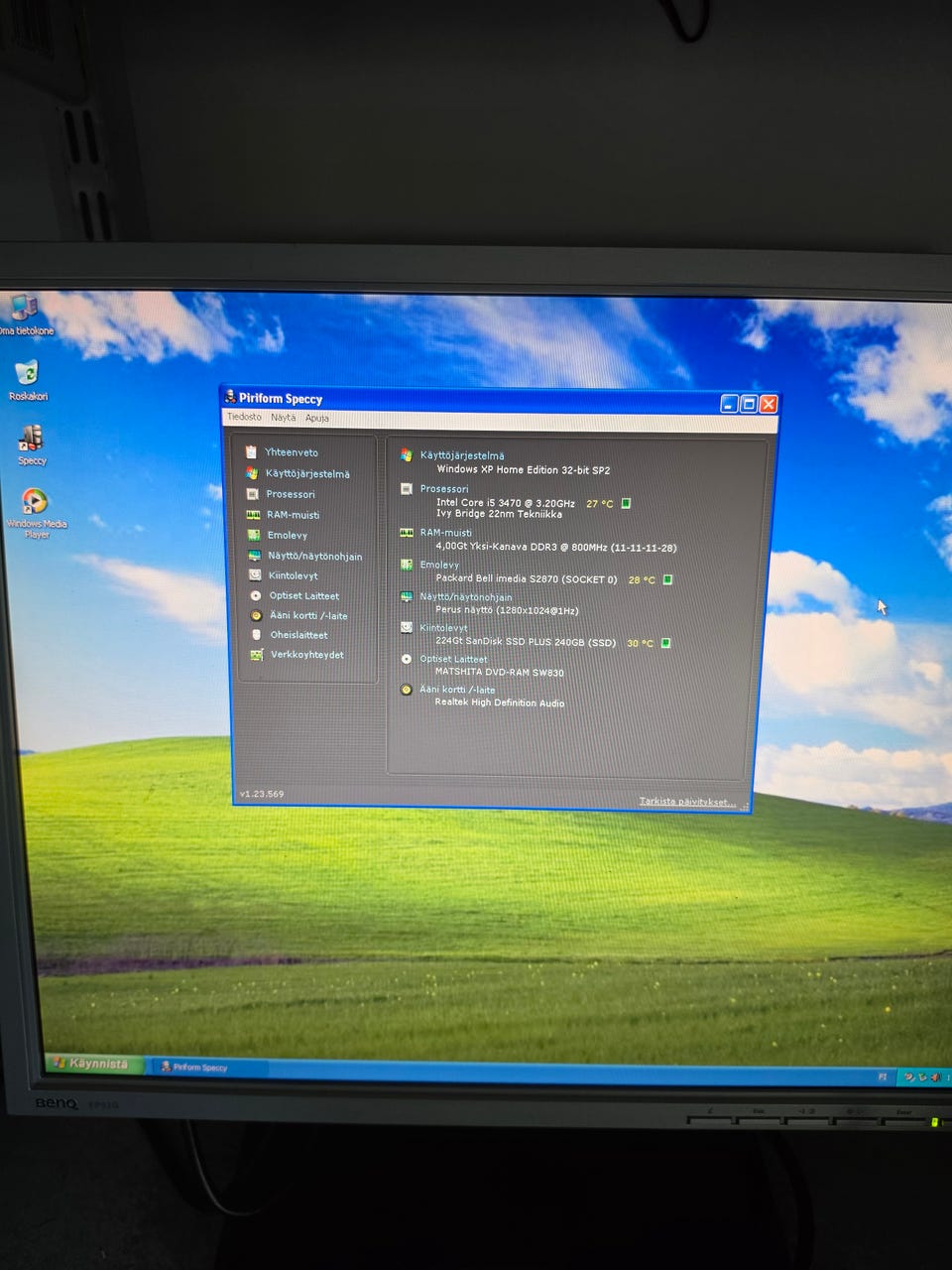Click the Emolevy sidebar icon

(253, 535)
